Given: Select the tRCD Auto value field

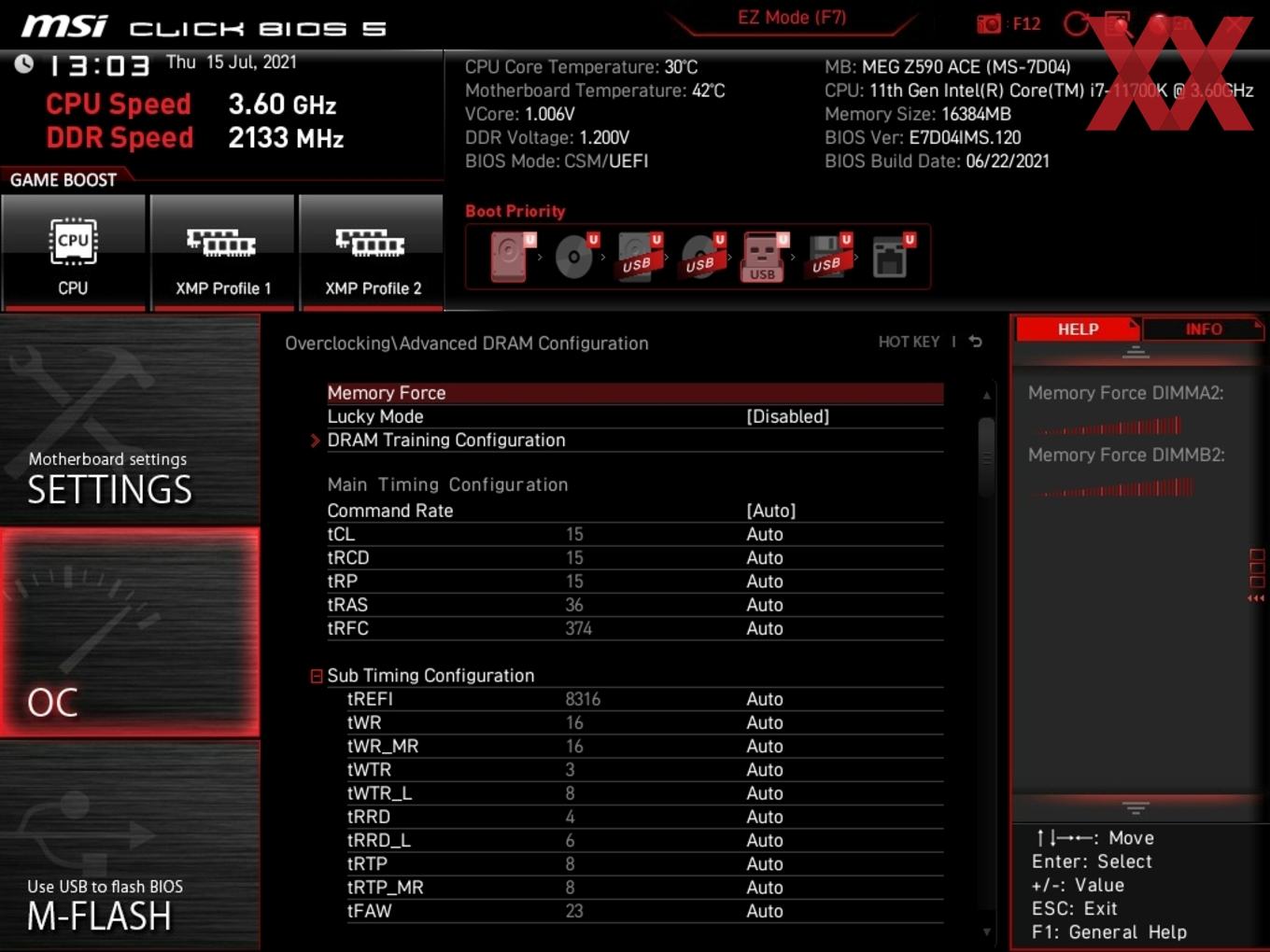Looking at the screenshot, I should 764,557.
